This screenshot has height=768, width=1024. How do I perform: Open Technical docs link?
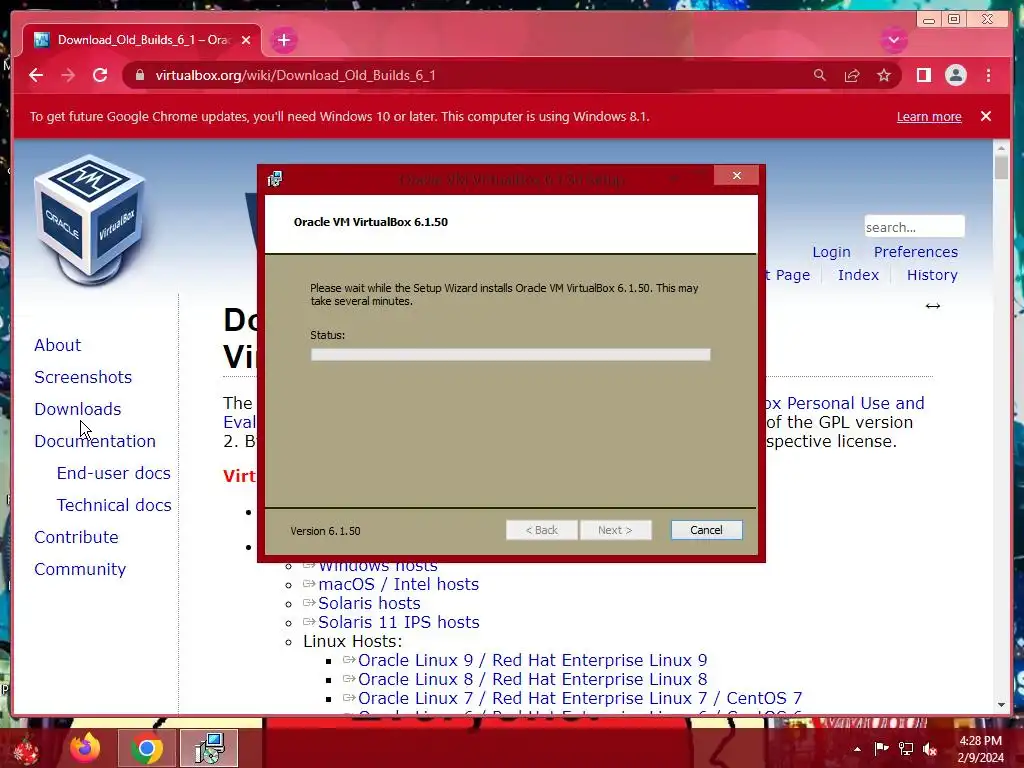tap(114, 505)
